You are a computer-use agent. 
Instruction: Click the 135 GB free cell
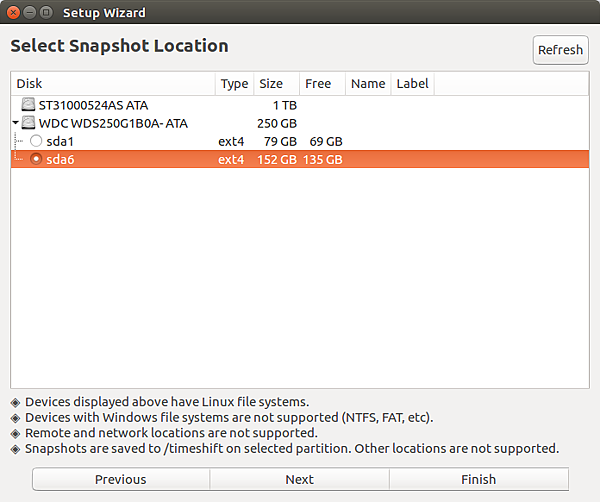(323, 160)
